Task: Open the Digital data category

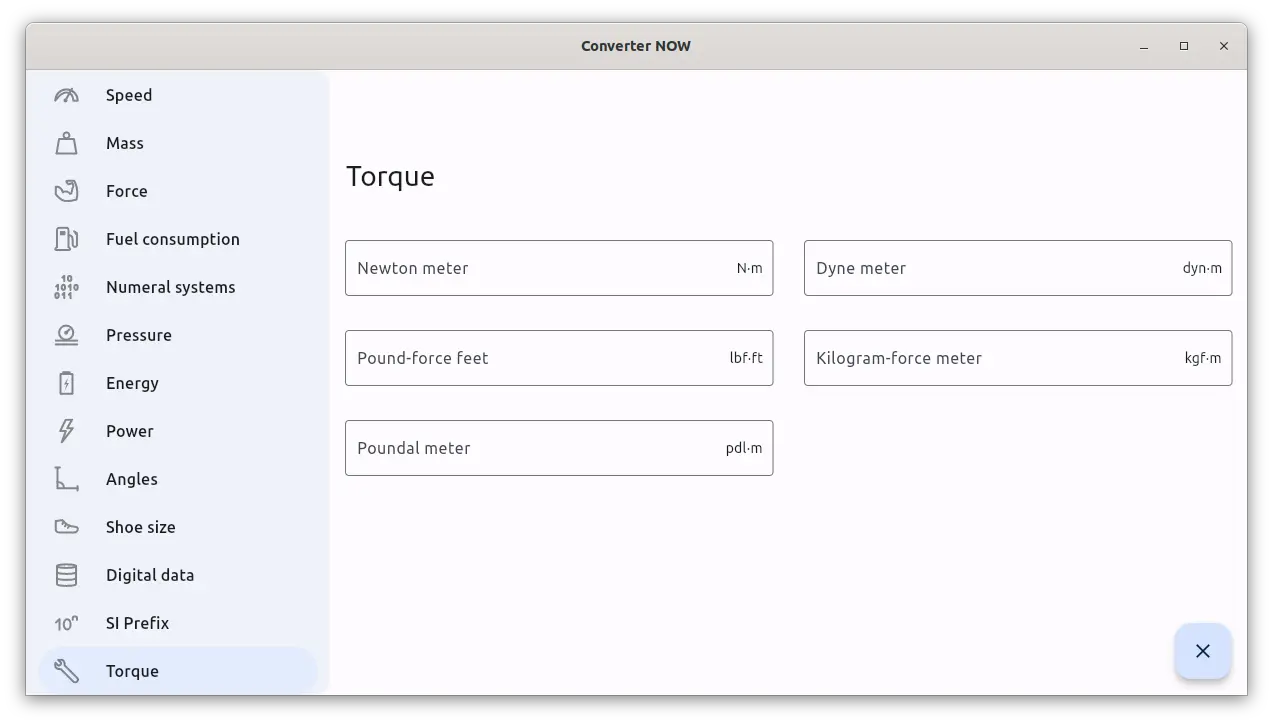Action: pos(150,575)
